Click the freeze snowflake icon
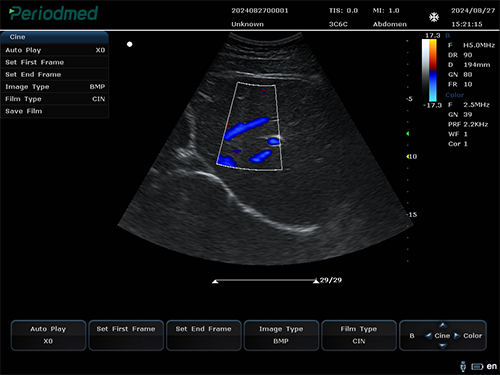500x375 pixels. [x=434, y=17]
